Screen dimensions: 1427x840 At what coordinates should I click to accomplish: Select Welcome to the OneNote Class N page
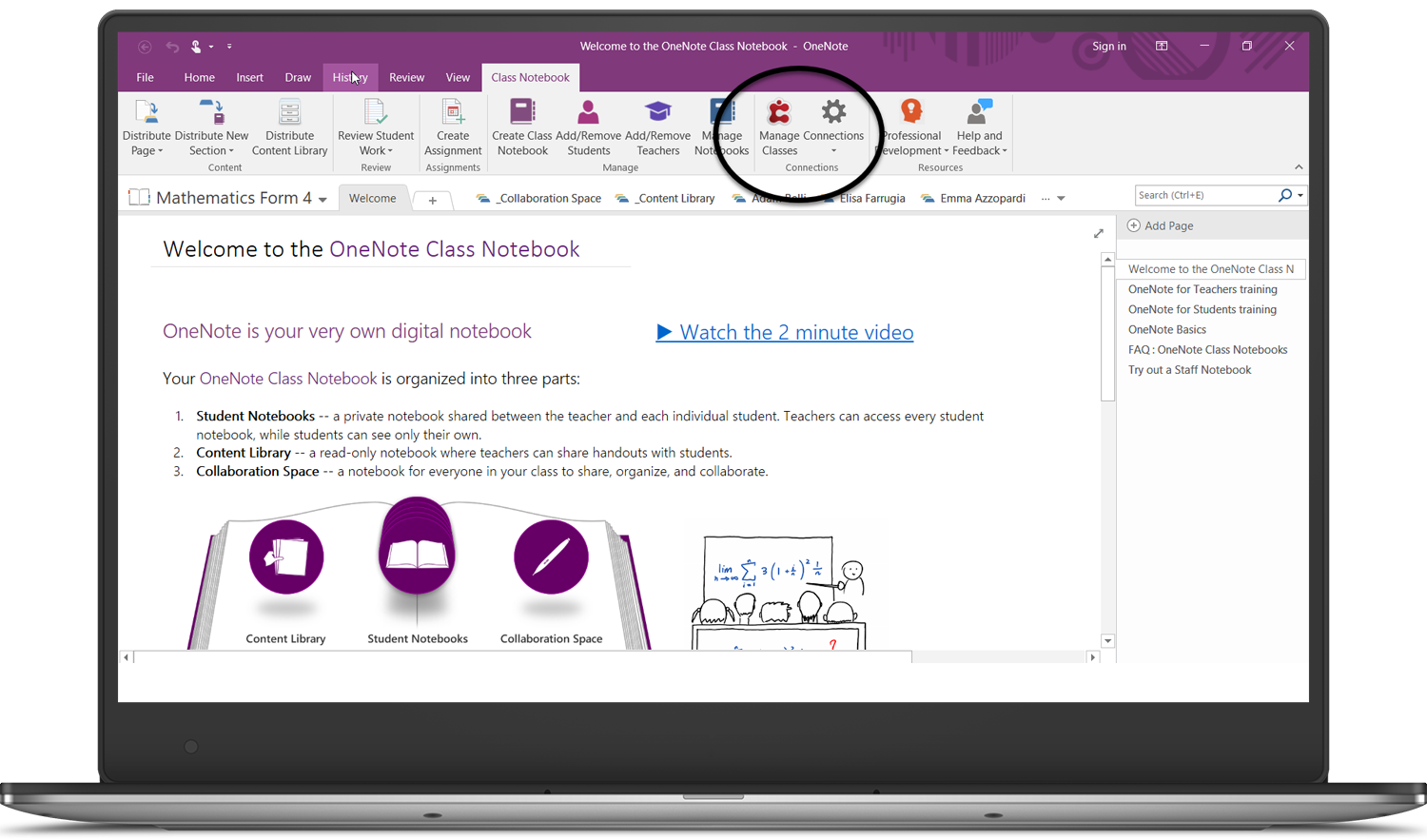(1211, 269)
